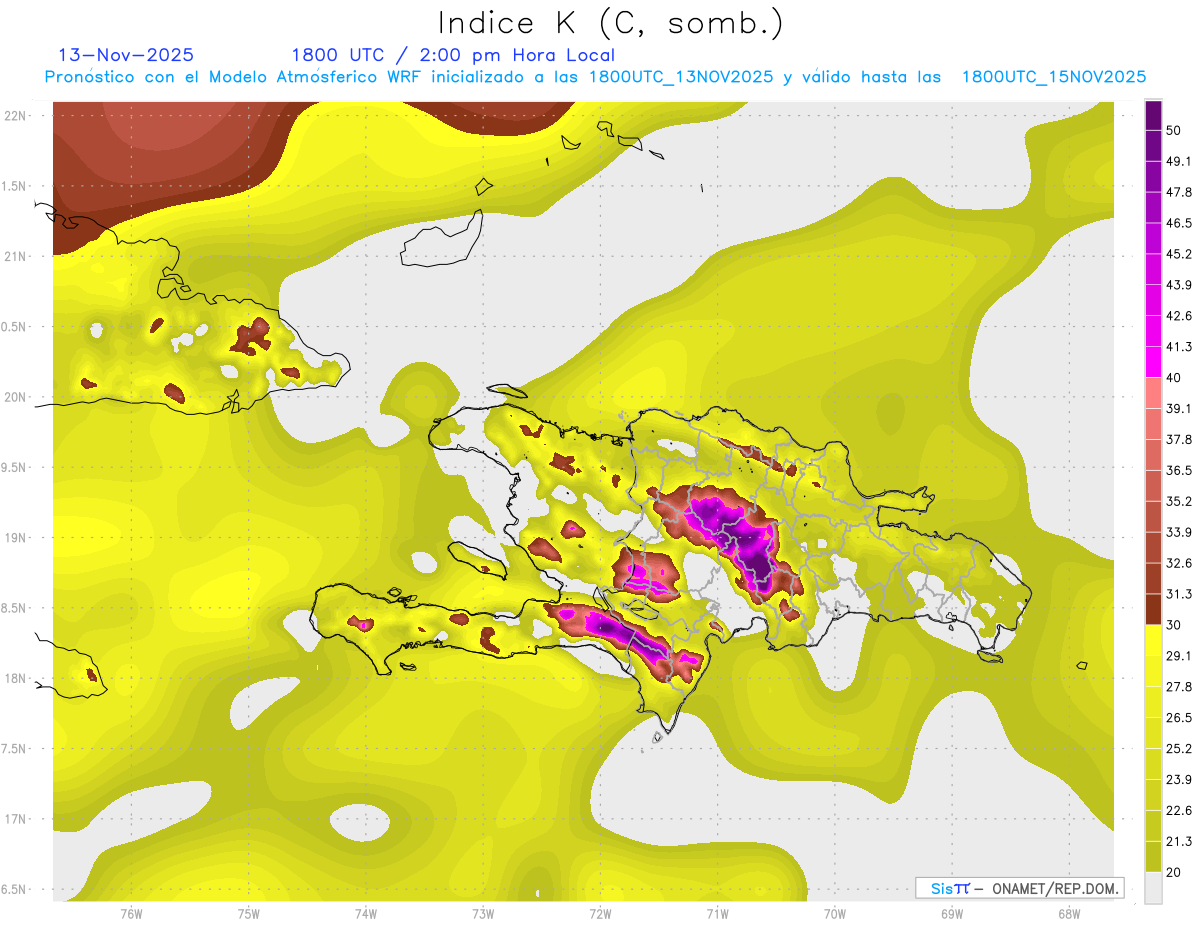Click the "17N" latitude label
Image resolution: width=1200 pixels, height=927 pixels.
tap(15, 819)
